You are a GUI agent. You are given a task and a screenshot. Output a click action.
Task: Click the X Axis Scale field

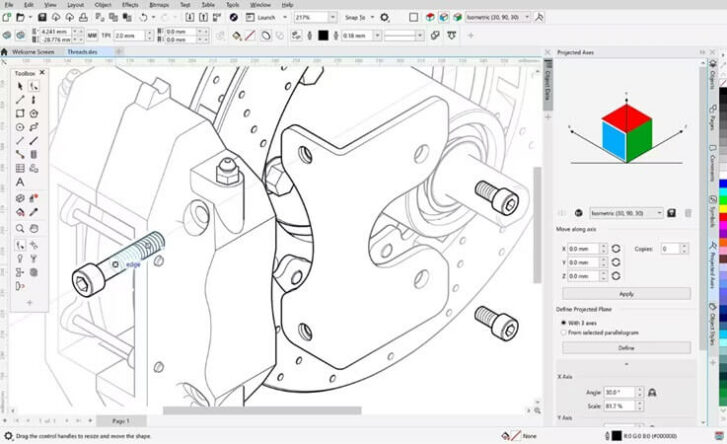point(619,406)
